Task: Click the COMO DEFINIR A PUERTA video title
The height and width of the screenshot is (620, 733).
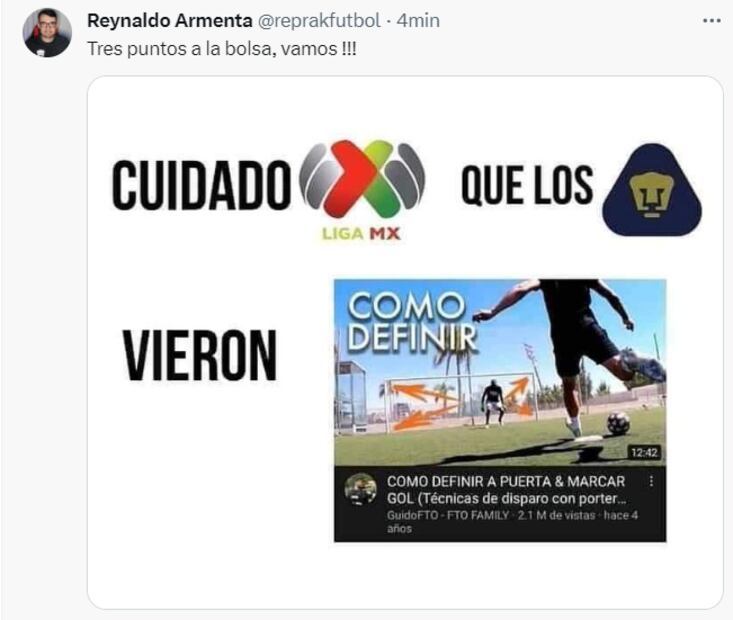Action: [x=506, y=490]
